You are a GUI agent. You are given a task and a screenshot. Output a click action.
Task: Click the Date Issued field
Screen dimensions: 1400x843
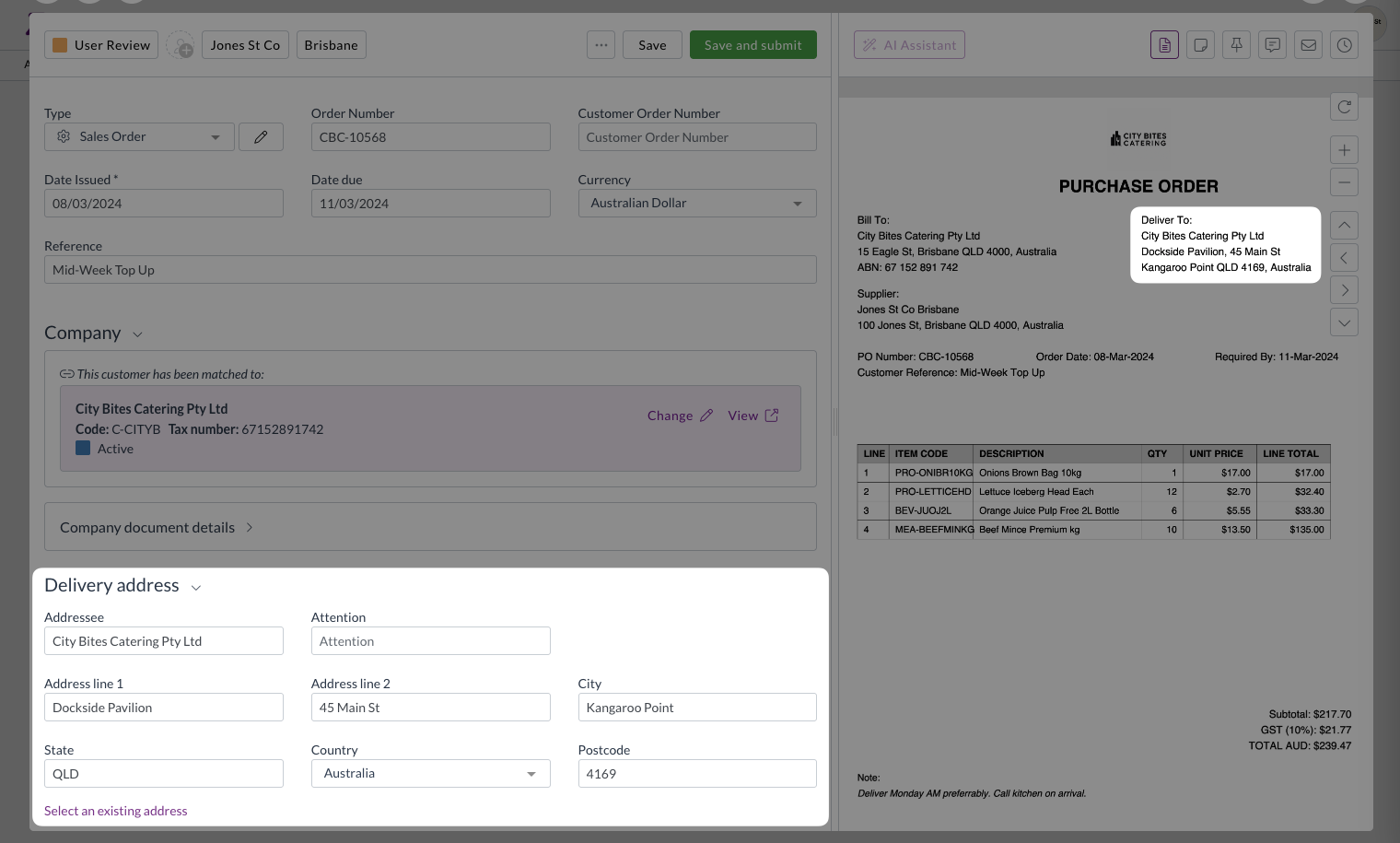tap(164, 203)
